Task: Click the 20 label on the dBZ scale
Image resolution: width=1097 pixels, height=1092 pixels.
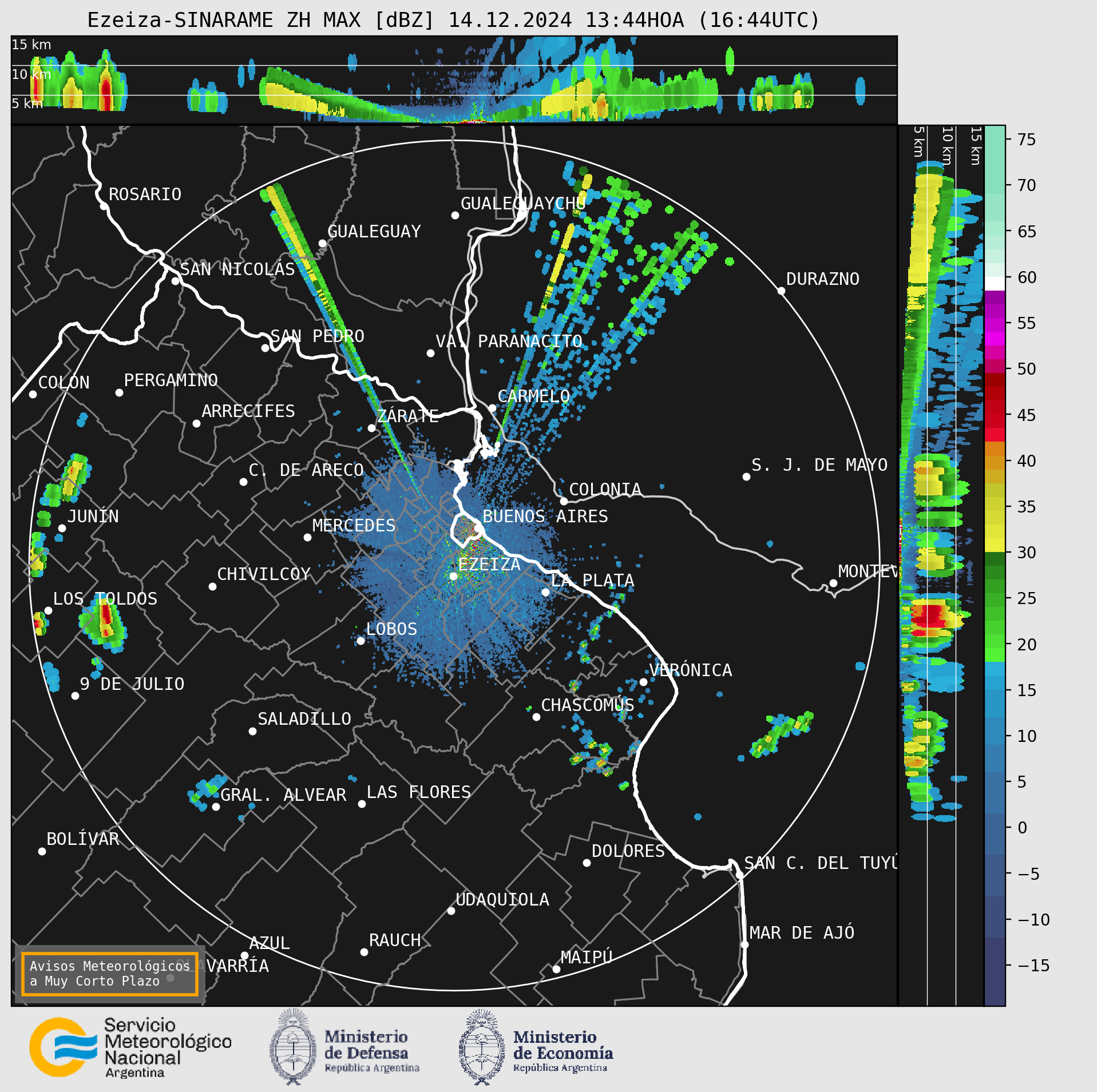Action: 1027,645
